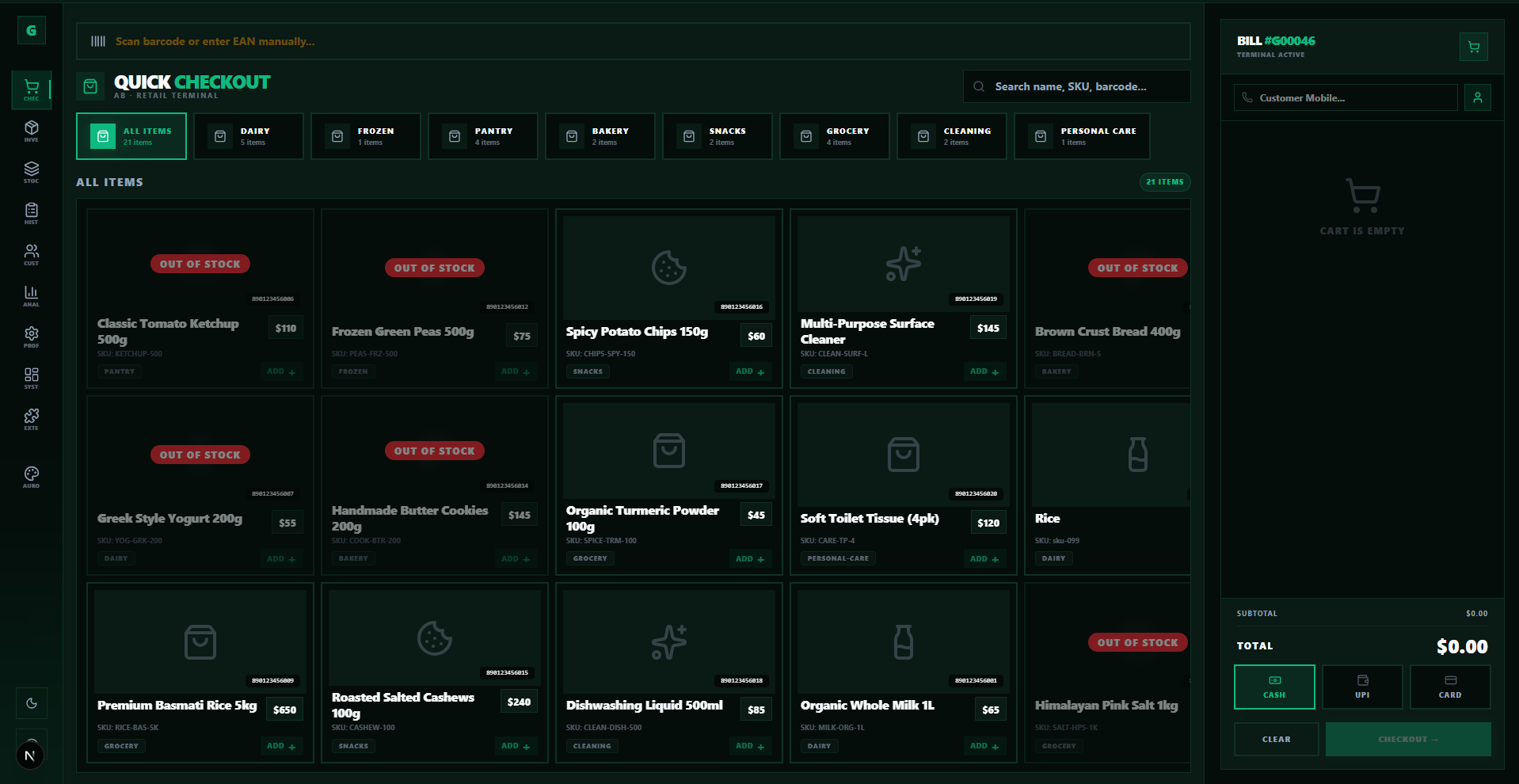
Task: Click the bottle image on Rice card
Action: [x=1137, y=455]
